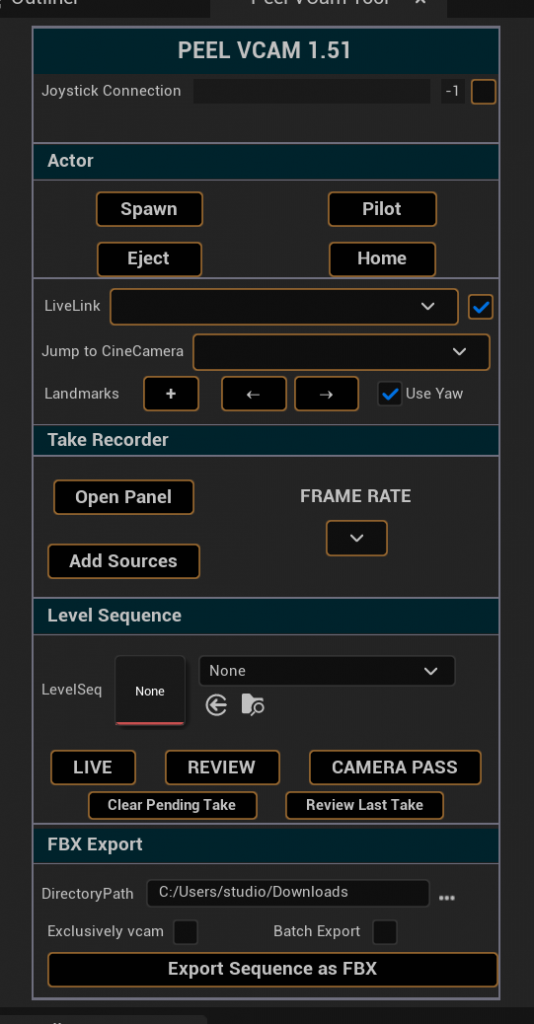Close the Peel VCam Tool tab

(420, 3)
